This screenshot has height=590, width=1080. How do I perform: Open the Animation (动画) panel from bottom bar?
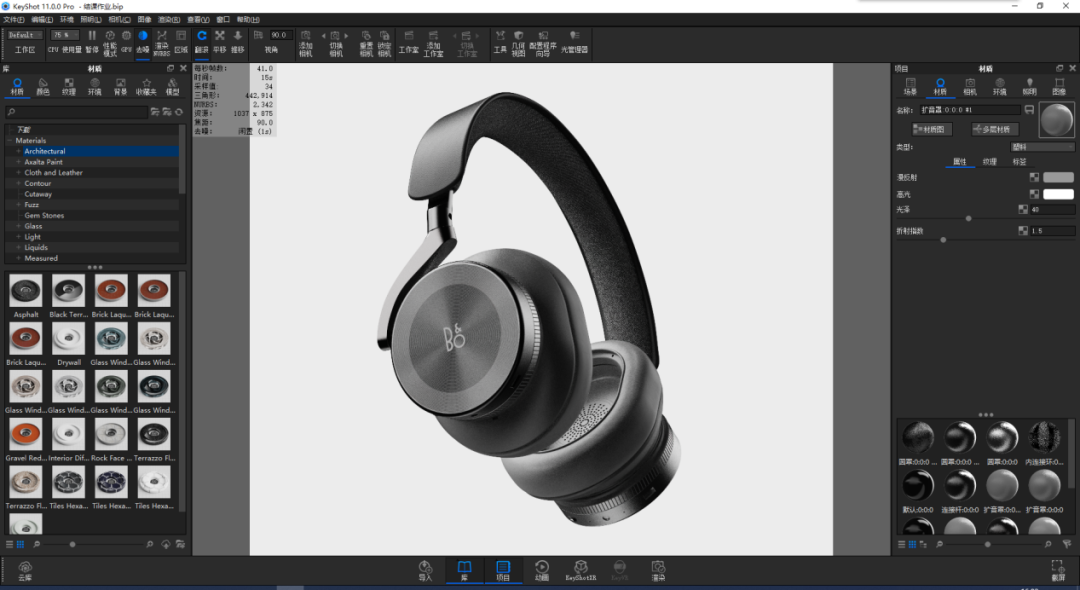(x=542, y=570)
